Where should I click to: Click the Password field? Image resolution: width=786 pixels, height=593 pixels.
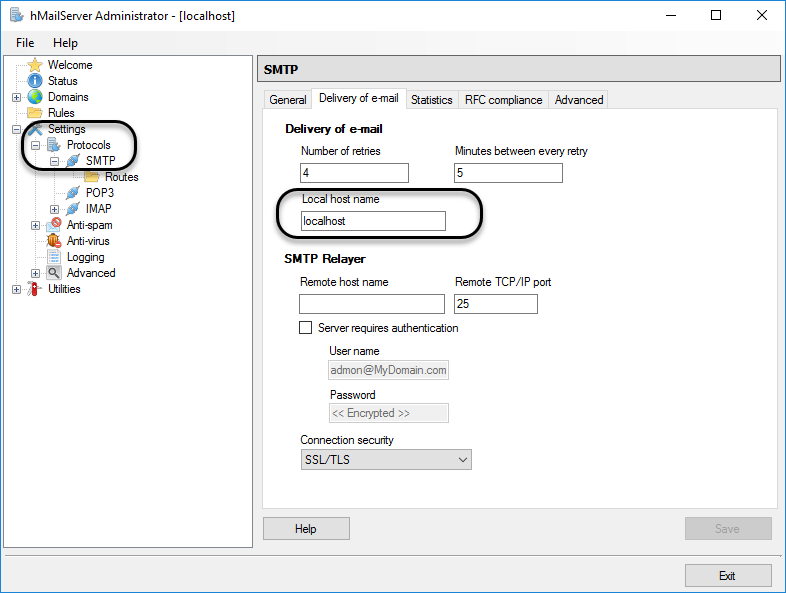[x=388, y=413]
